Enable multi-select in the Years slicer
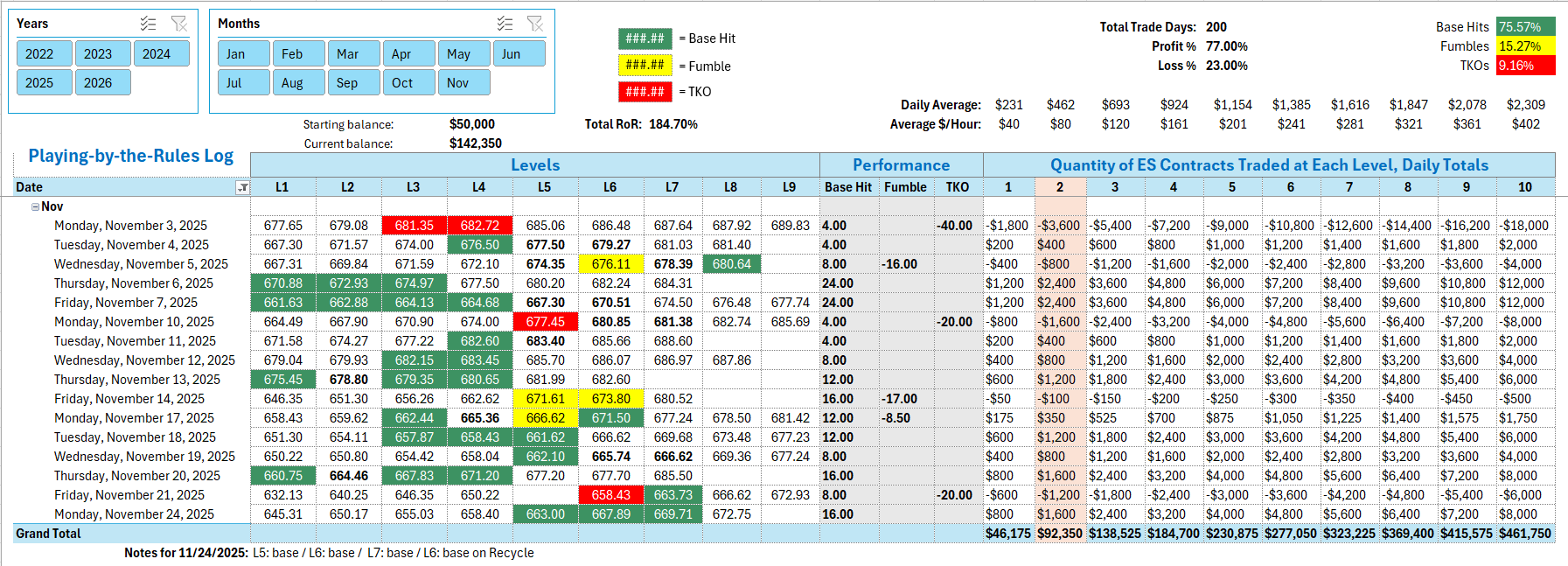The width and height of the screenshot is (1568, 566). 149,24
